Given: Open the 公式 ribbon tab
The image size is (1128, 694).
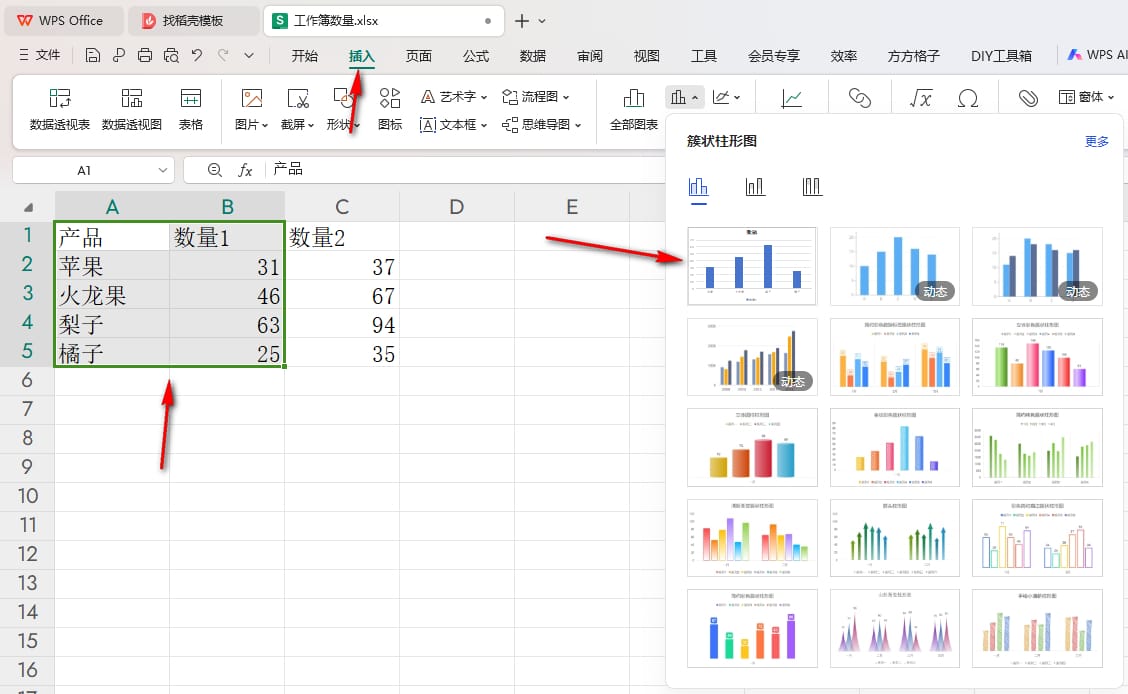Looking at the screenshot, I should coord(476,56).
